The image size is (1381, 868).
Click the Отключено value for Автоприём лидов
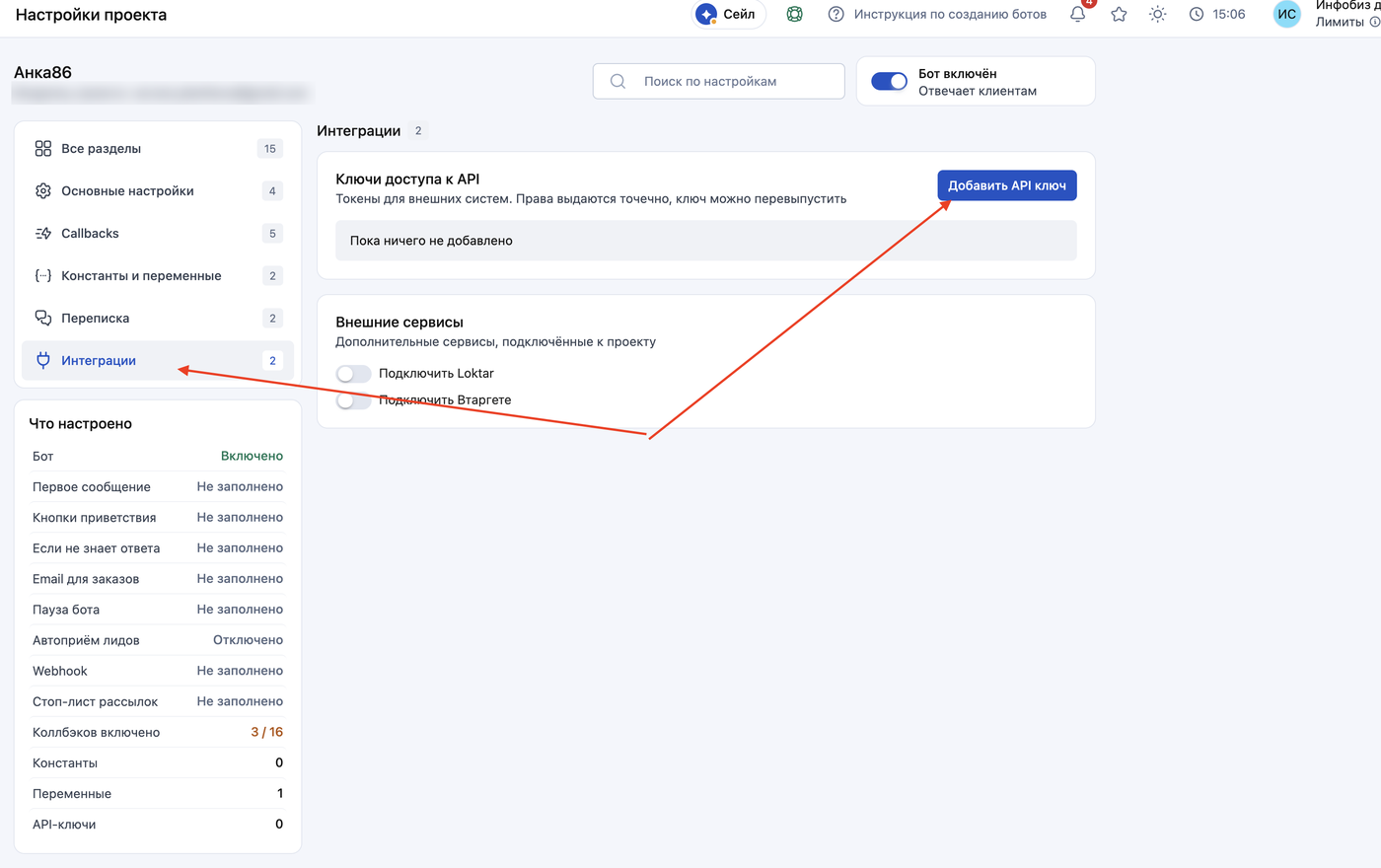coord(248,640)
